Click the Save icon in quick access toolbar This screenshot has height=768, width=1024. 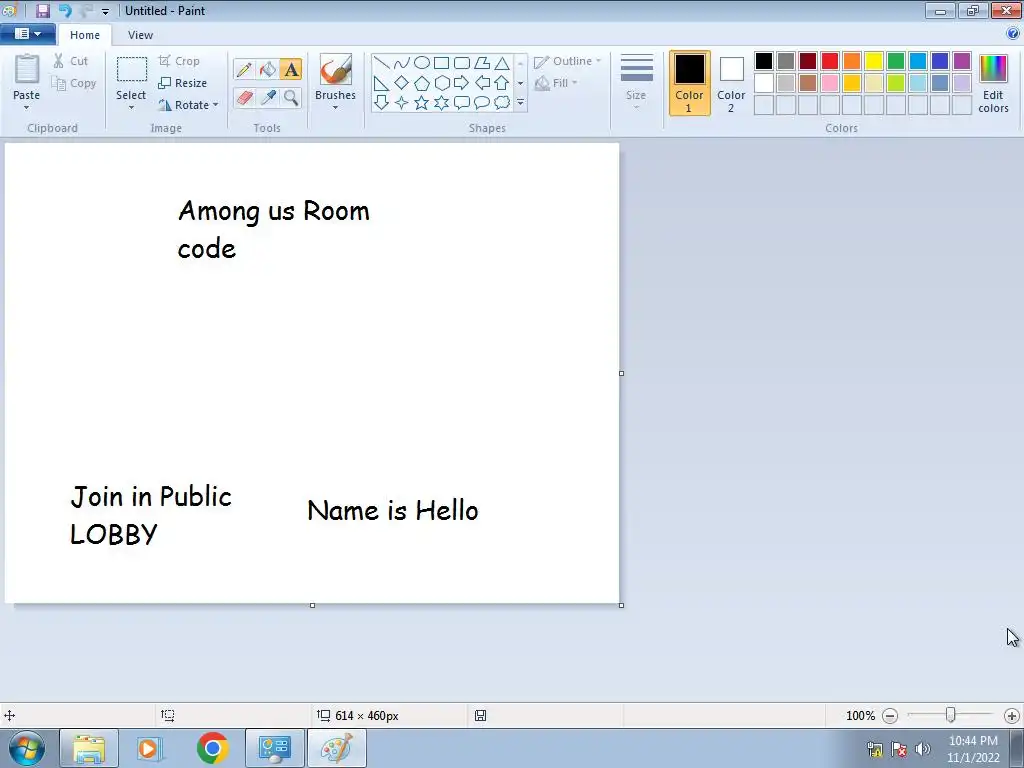point(43,11)
